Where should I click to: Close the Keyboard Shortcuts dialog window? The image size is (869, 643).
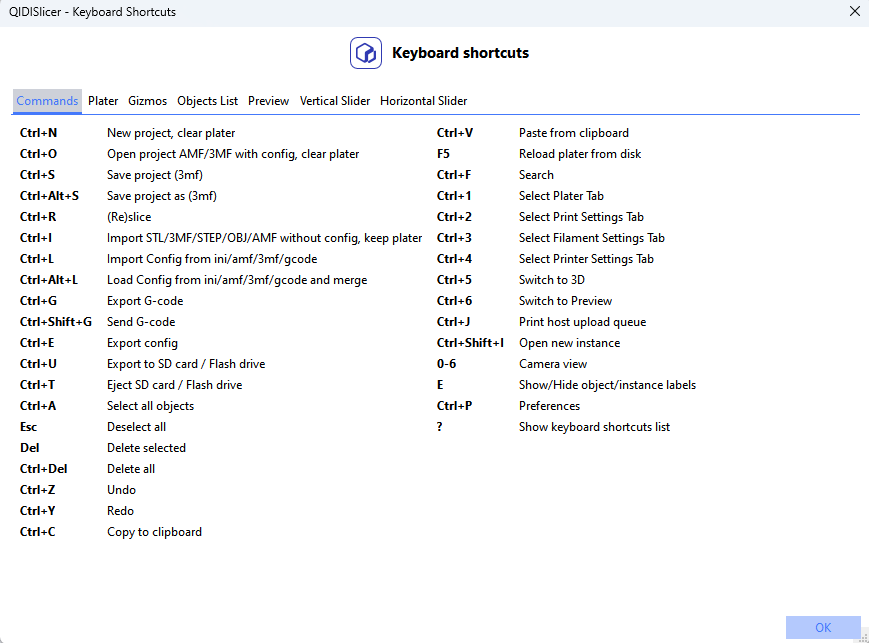(853, 12)
